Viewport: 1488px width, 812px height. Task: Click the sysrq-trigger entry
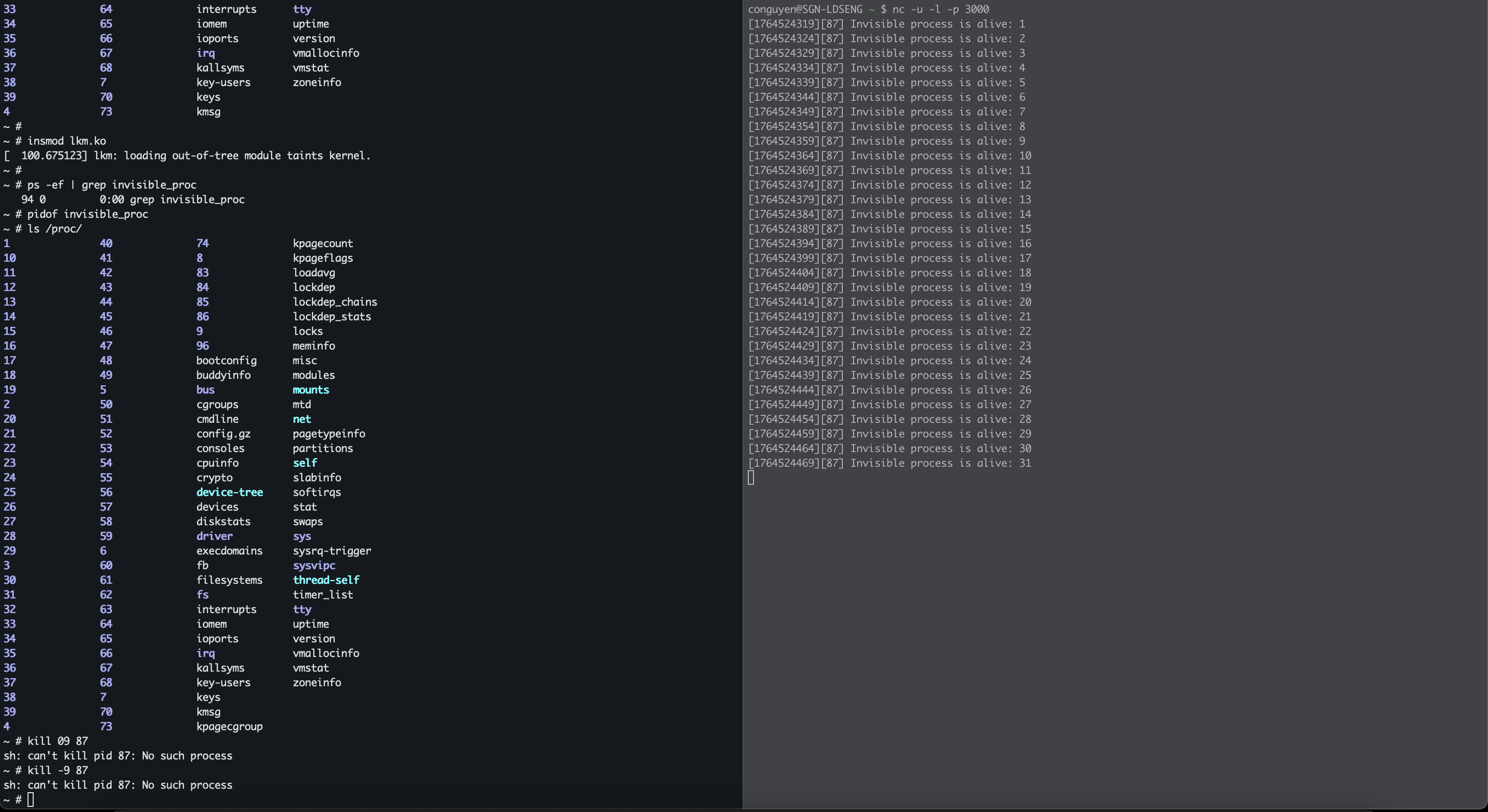pyautogui.click(x=332, y=551)
